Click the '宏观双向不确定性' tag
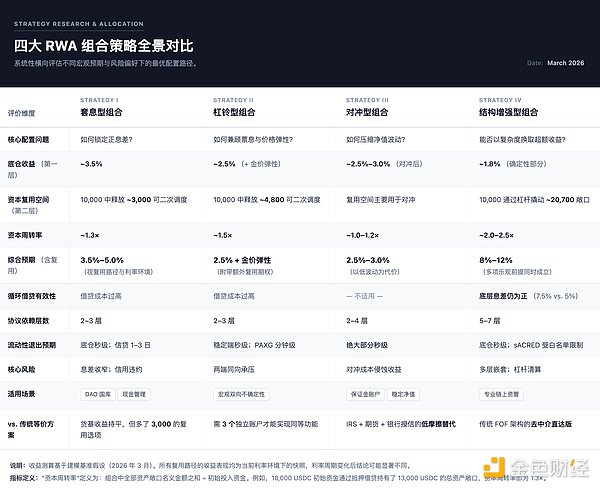This screenshot has height=489, width=600. click(x=241, y=394)
